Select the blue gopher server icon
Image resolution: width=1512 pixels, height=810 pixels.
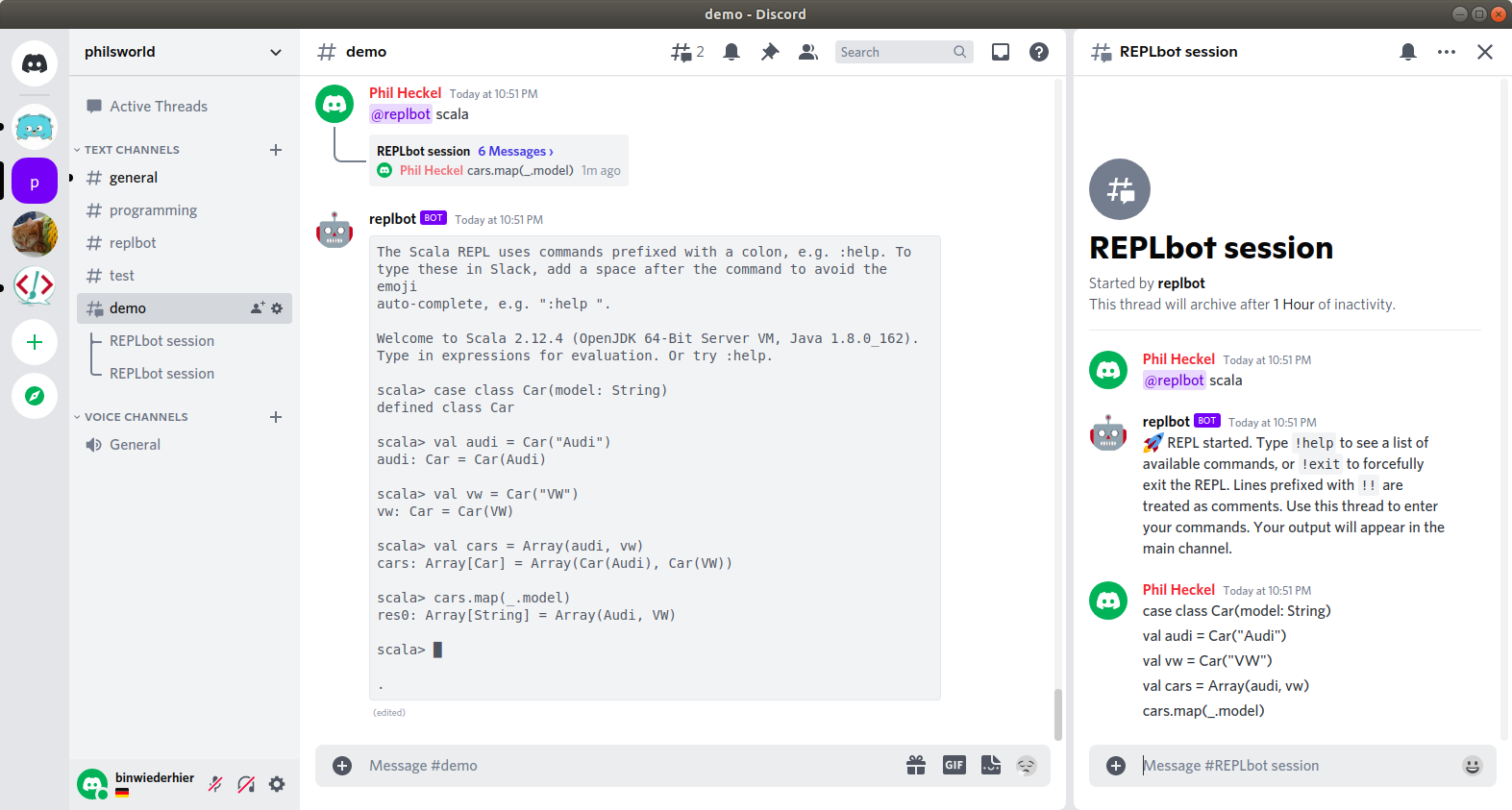pyautogui.click(x=35, y=126)
